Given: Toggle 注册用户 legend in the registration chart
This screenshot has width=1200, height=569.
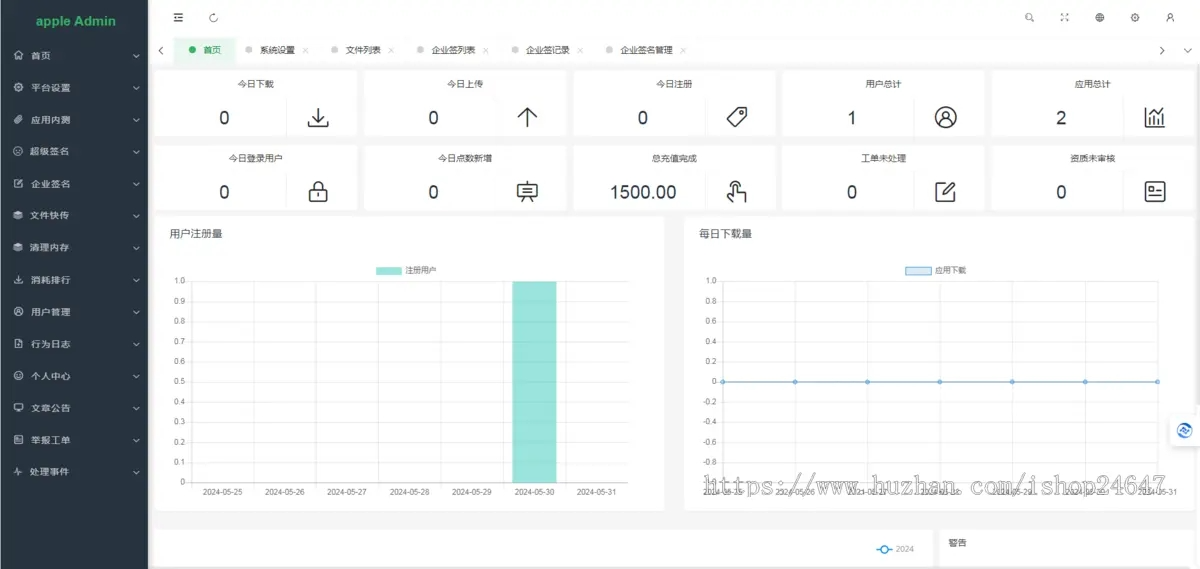Looking at the screenshot, I should point(406,271).
